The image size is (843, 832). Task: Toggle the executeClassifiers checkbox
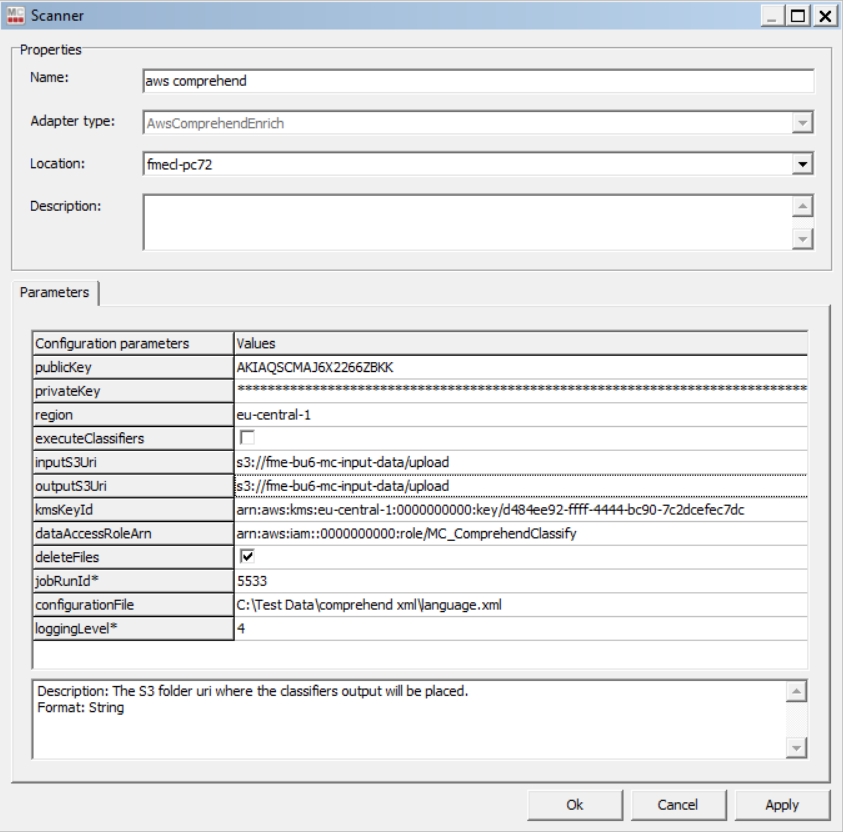coord(246,438)
